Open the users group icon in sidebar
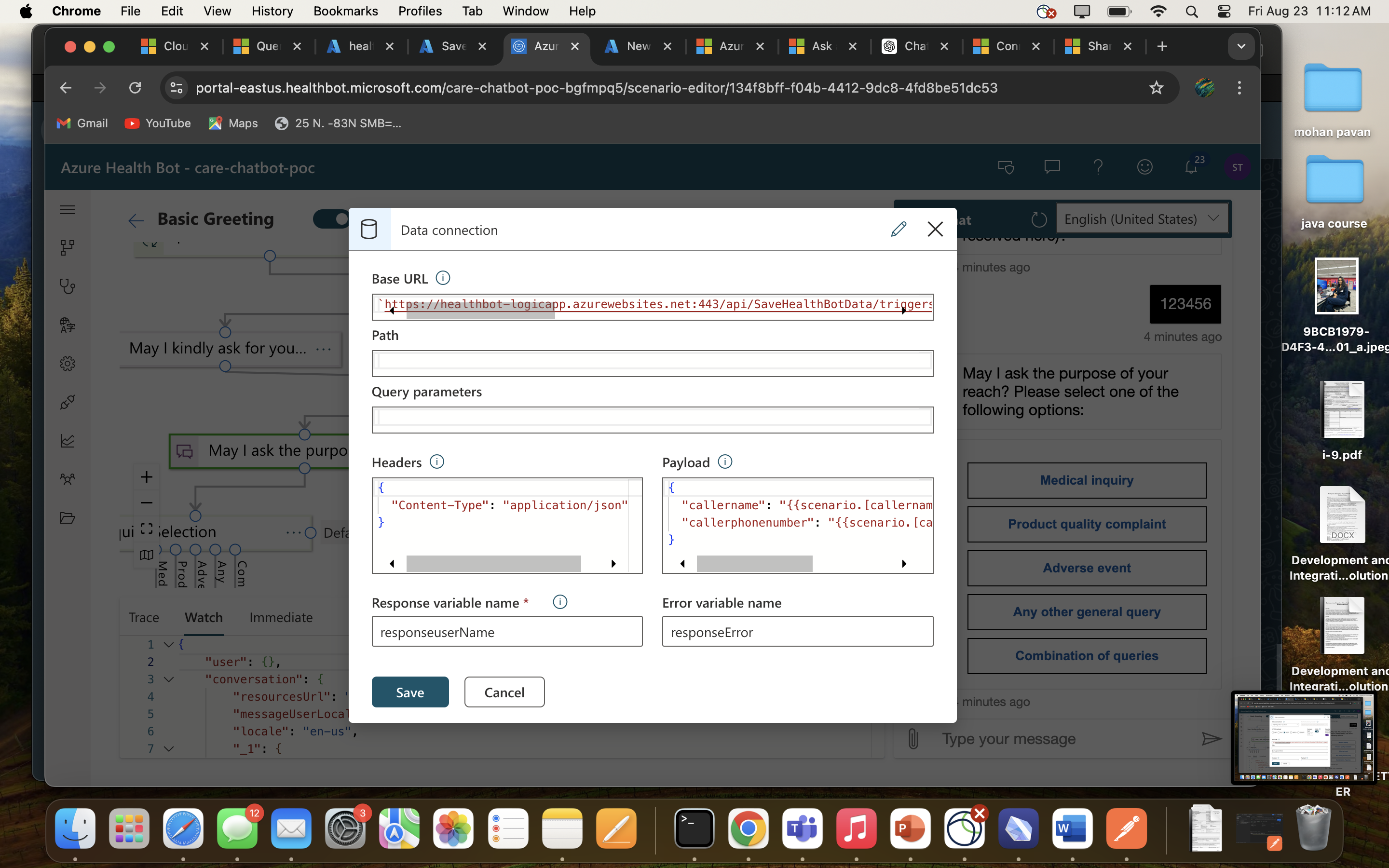1389x868 pixels. tap(68, 479)
